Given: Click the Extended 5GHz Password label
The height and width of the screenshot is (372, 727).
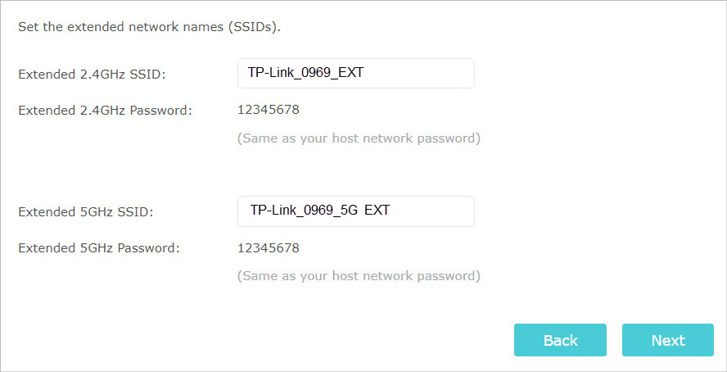Looking at the screenshot, I should (x=99, y=248).
